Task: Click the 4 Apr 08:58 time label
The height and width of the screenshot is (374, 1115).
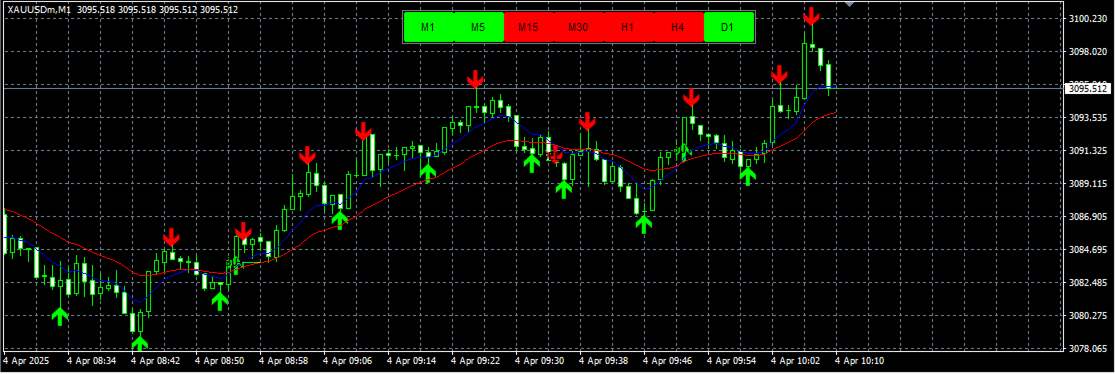Action: pyautogui.click(x=284, y=361)
